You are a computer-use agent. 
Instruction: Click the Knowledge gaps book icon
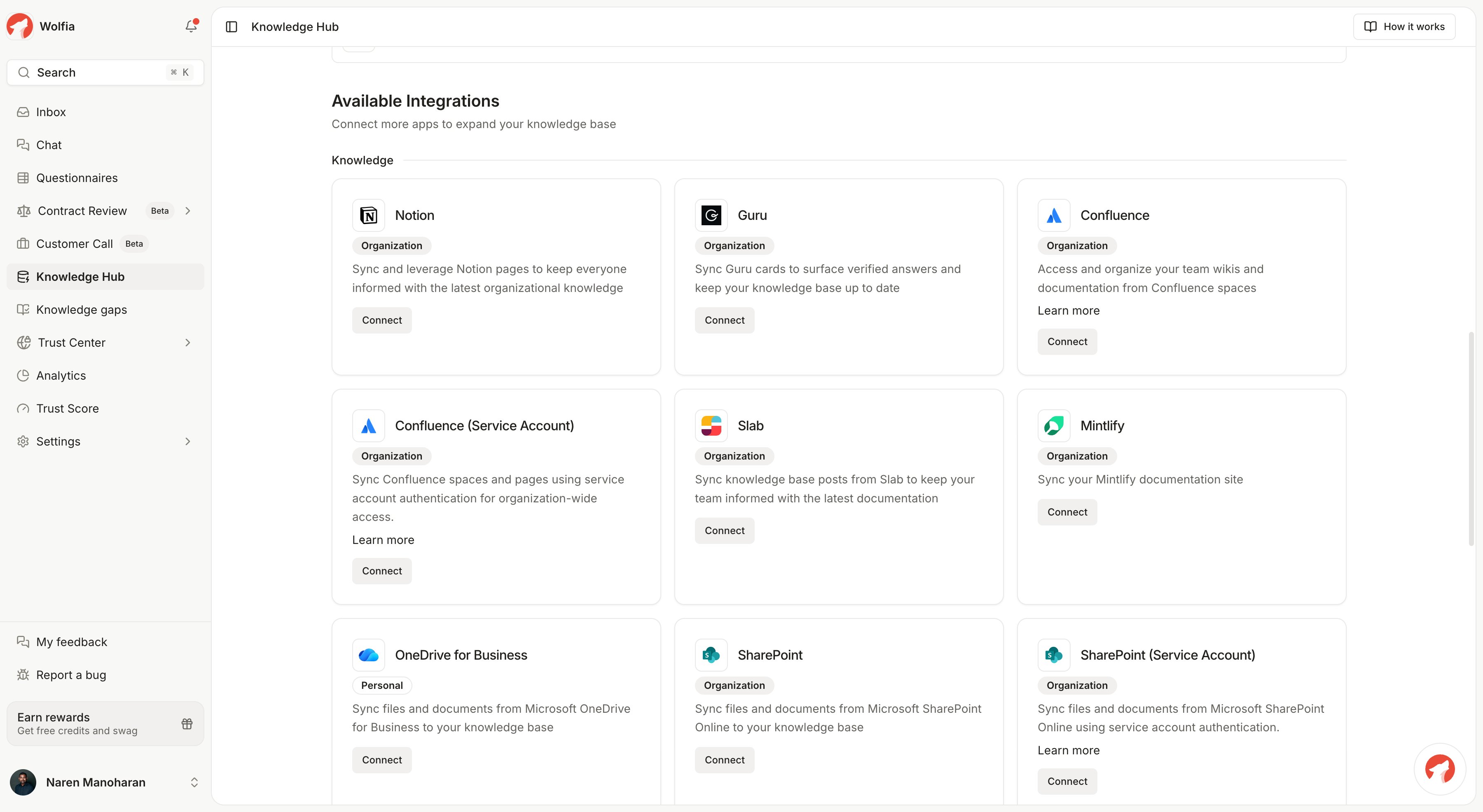pyautogui.click(x=23, y=310)
